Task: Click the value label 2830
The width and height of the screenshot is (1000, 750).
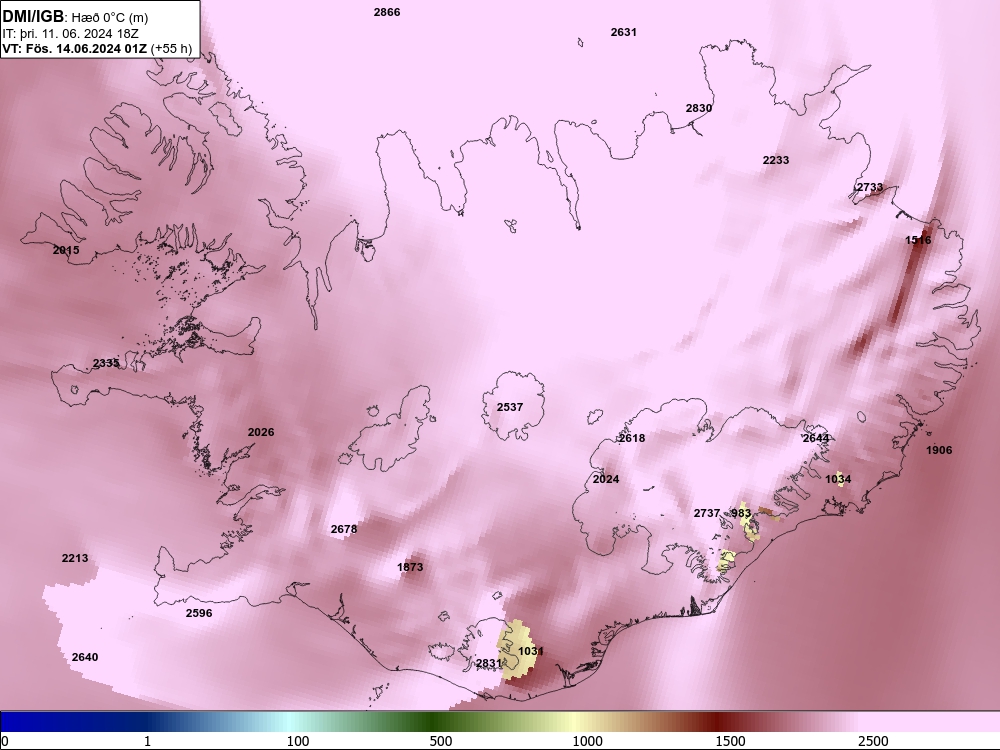Action: click(699, 108)
